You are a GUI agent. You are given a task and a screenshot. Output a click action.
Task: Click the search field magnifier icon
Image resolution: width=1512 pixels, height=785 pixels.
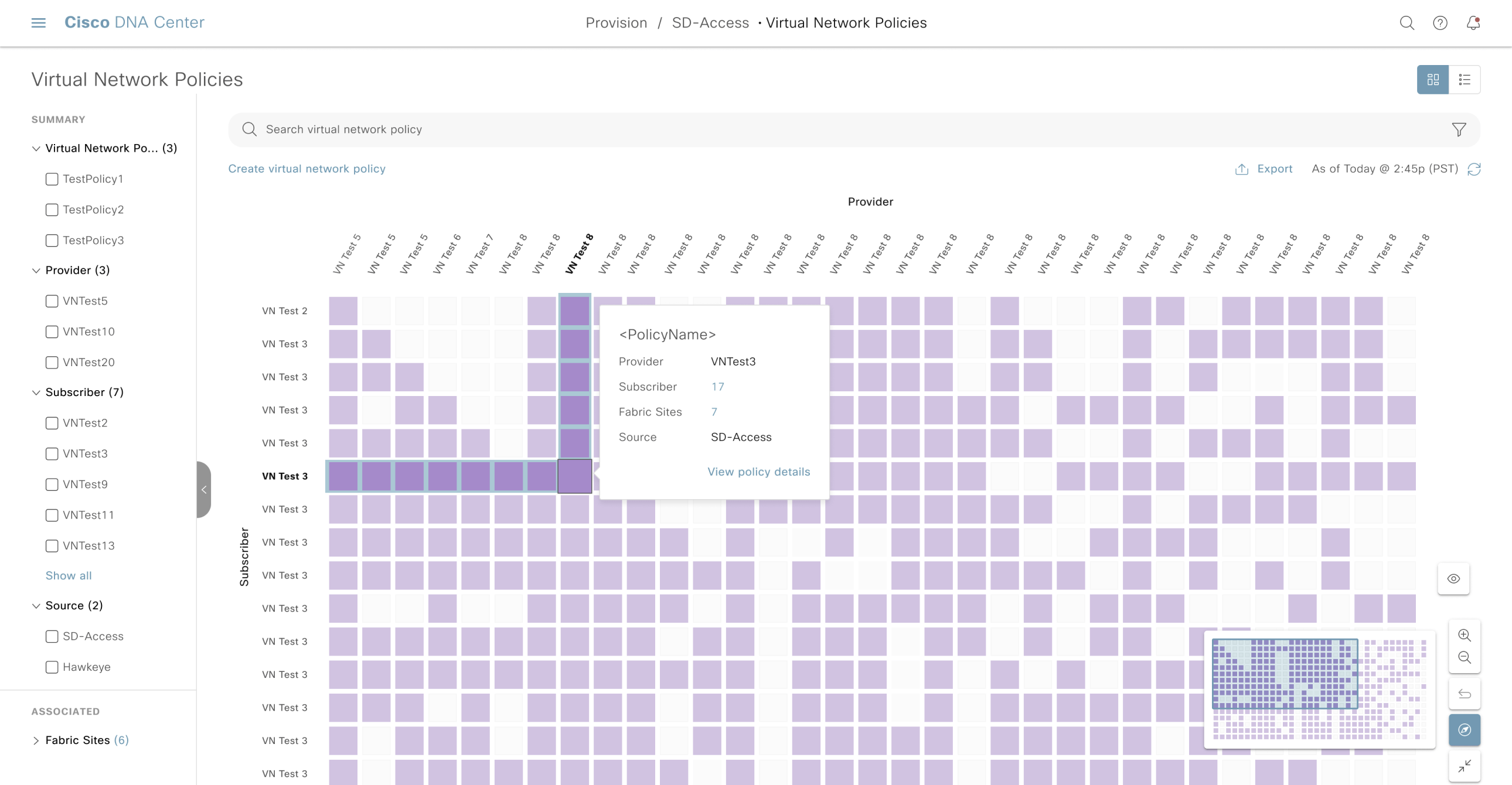tap(250, 129)
